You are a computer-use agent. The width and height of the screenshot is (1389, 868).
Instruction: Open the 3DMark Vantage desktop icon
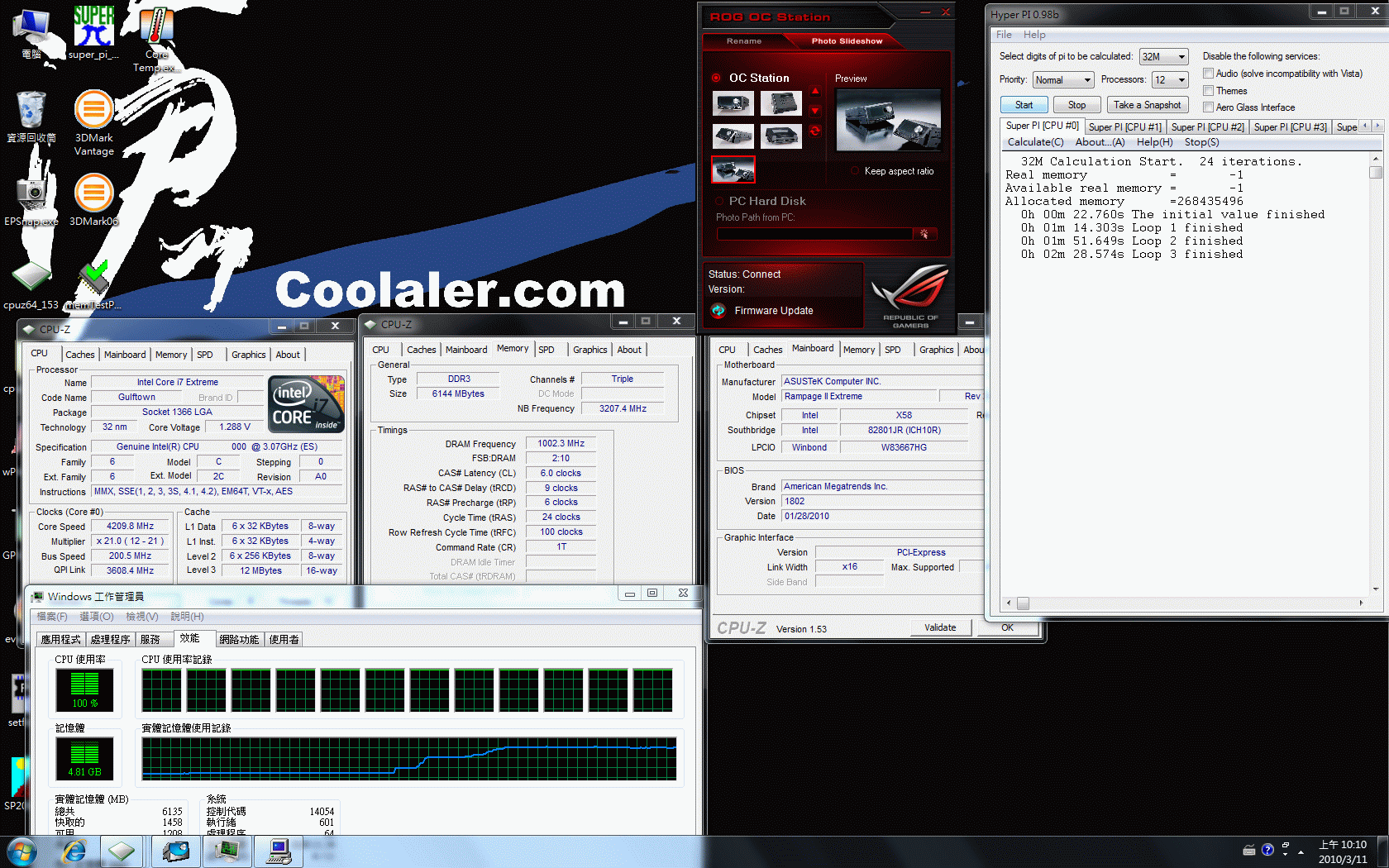[93, 122]
